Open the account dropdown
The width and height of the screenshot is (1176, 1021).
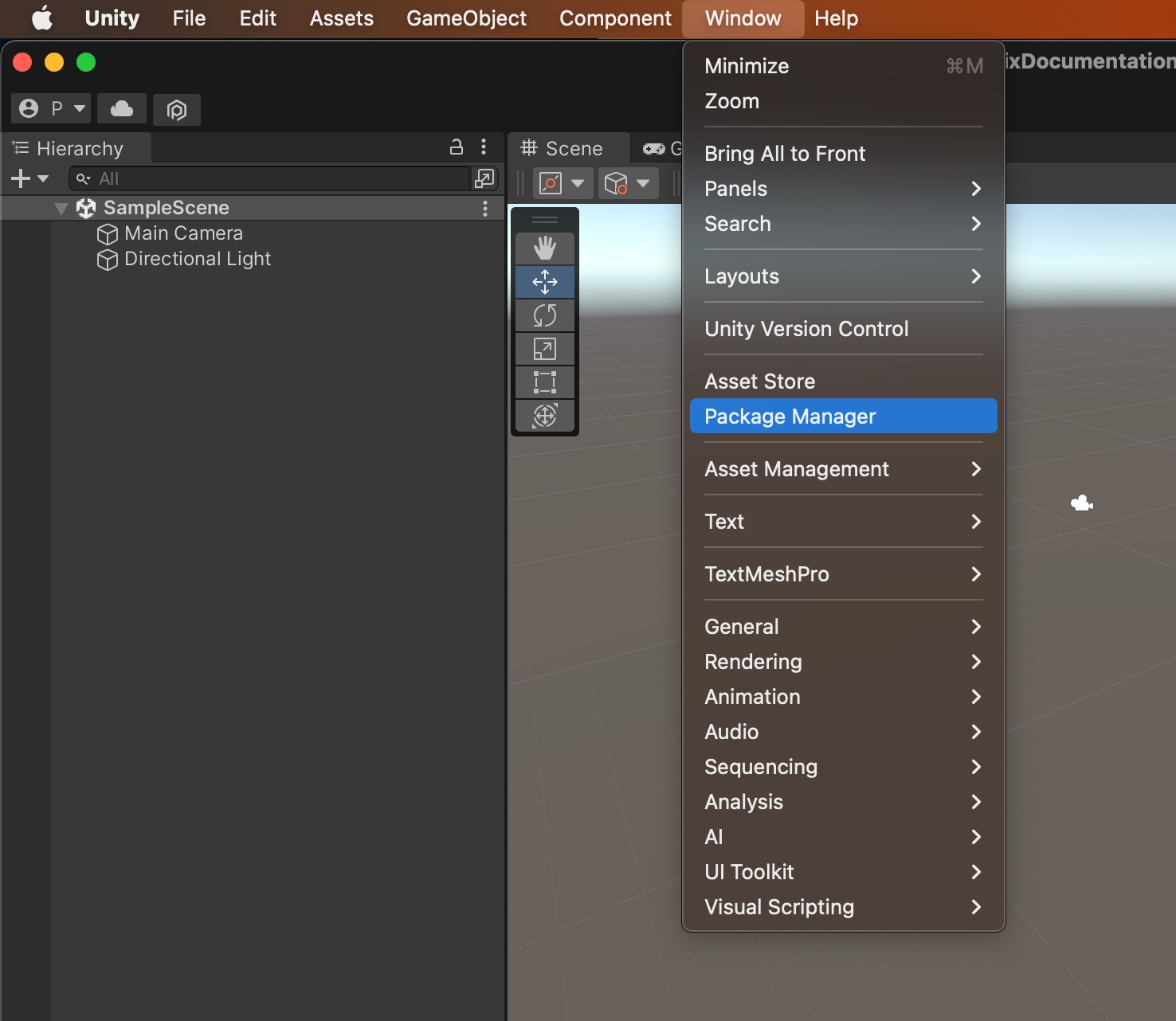tap(51, 108)
